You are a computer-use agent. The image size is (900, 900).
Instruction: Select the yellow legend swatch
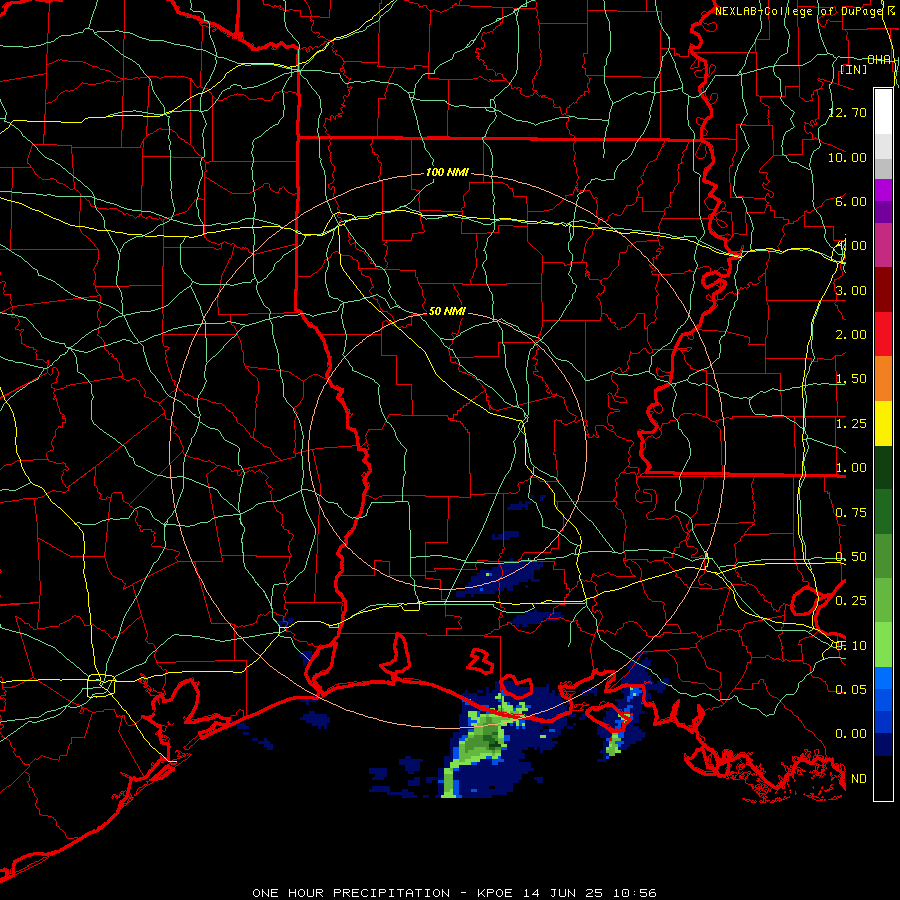click(x=883, y=423)
